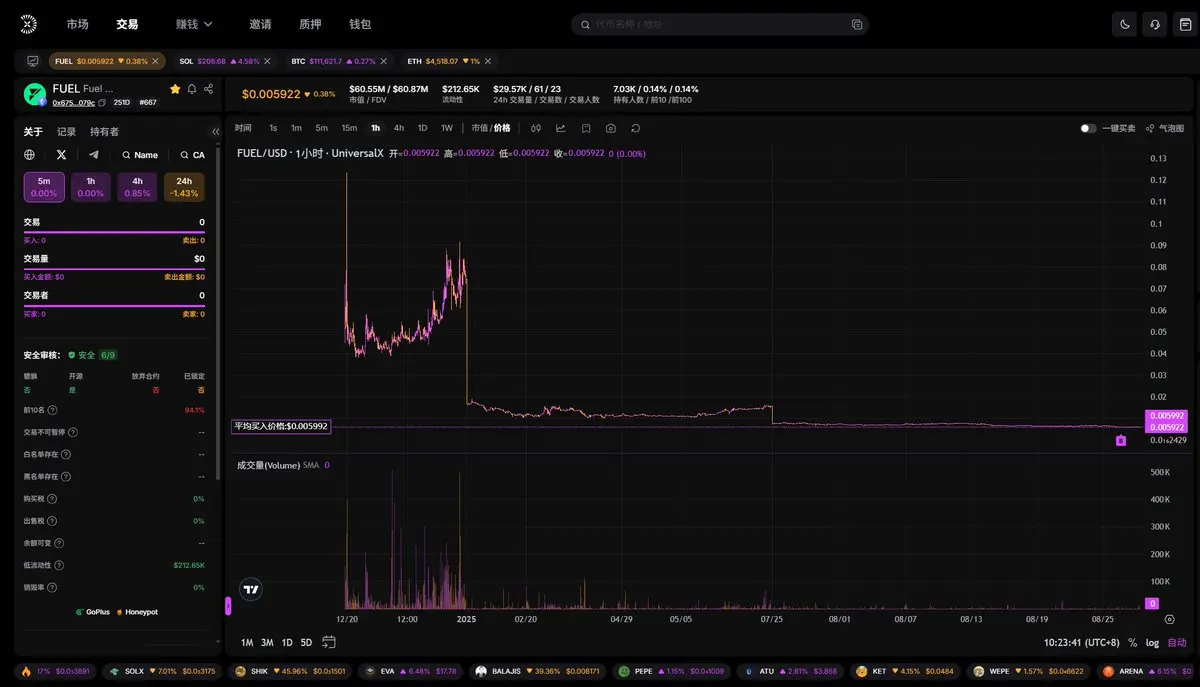
Task: Toggle the 一键买卖 quick trade switch
Action: 1088,128
